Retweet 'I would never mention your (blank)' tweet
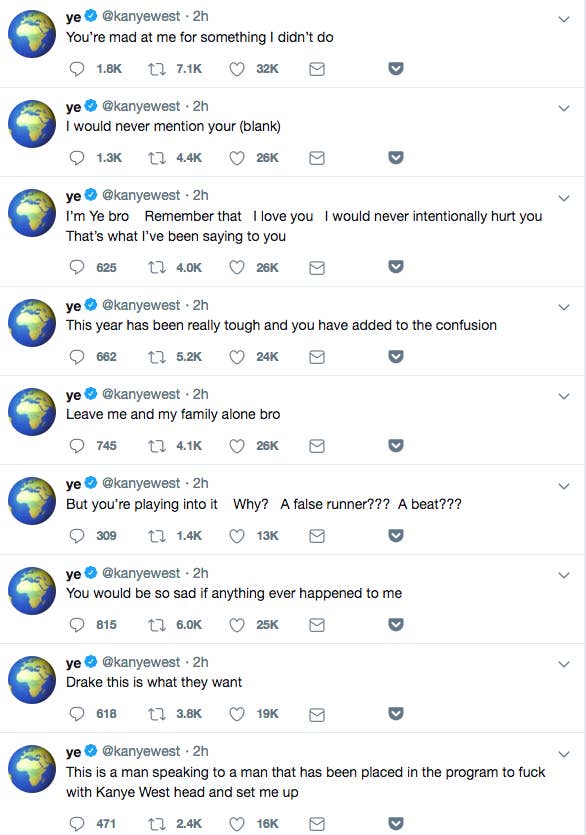586x835 pixels. coord(157,158)
